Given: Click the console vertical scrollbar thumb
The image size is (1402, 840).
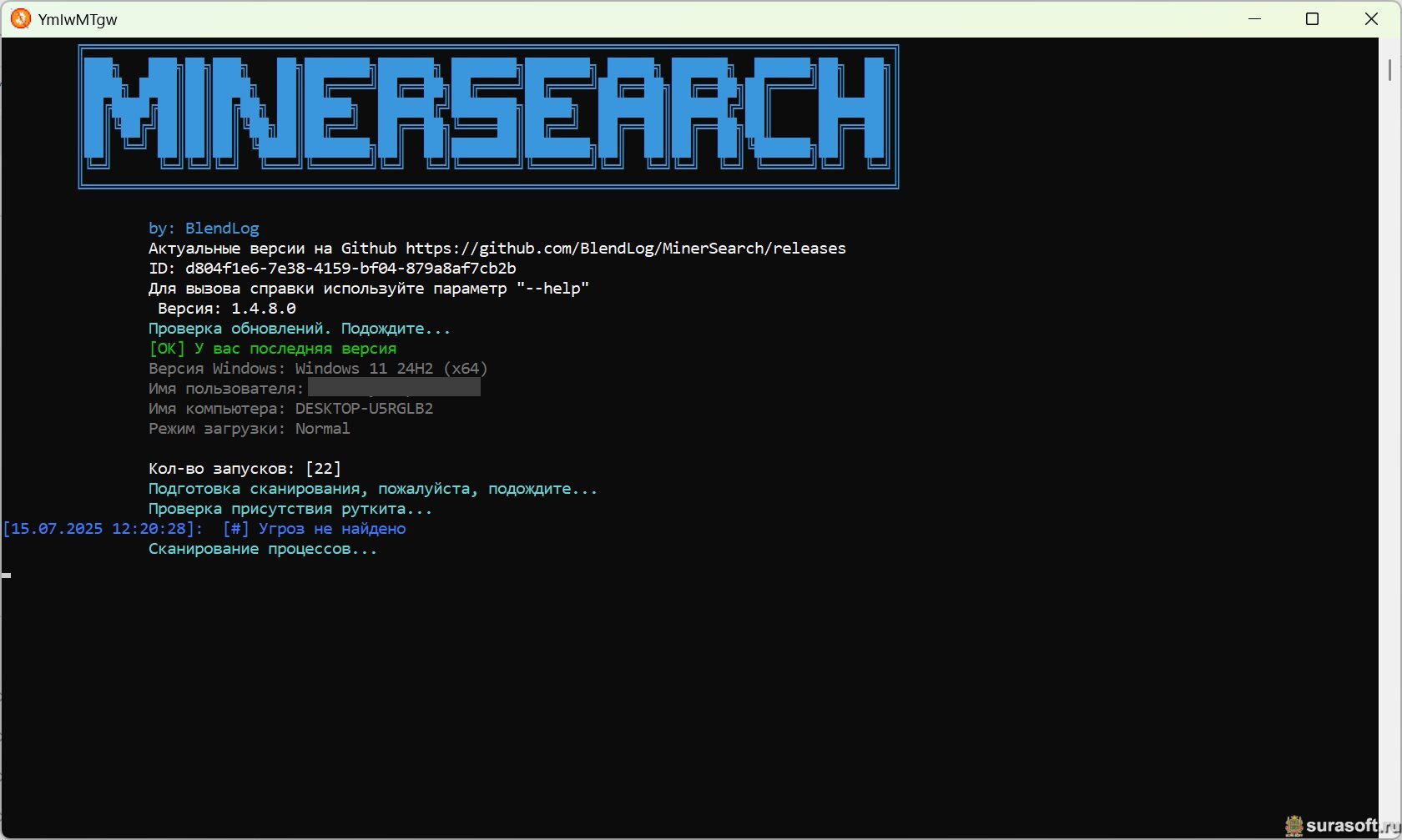Looking at the screenshot, I should coord(1389,70).
